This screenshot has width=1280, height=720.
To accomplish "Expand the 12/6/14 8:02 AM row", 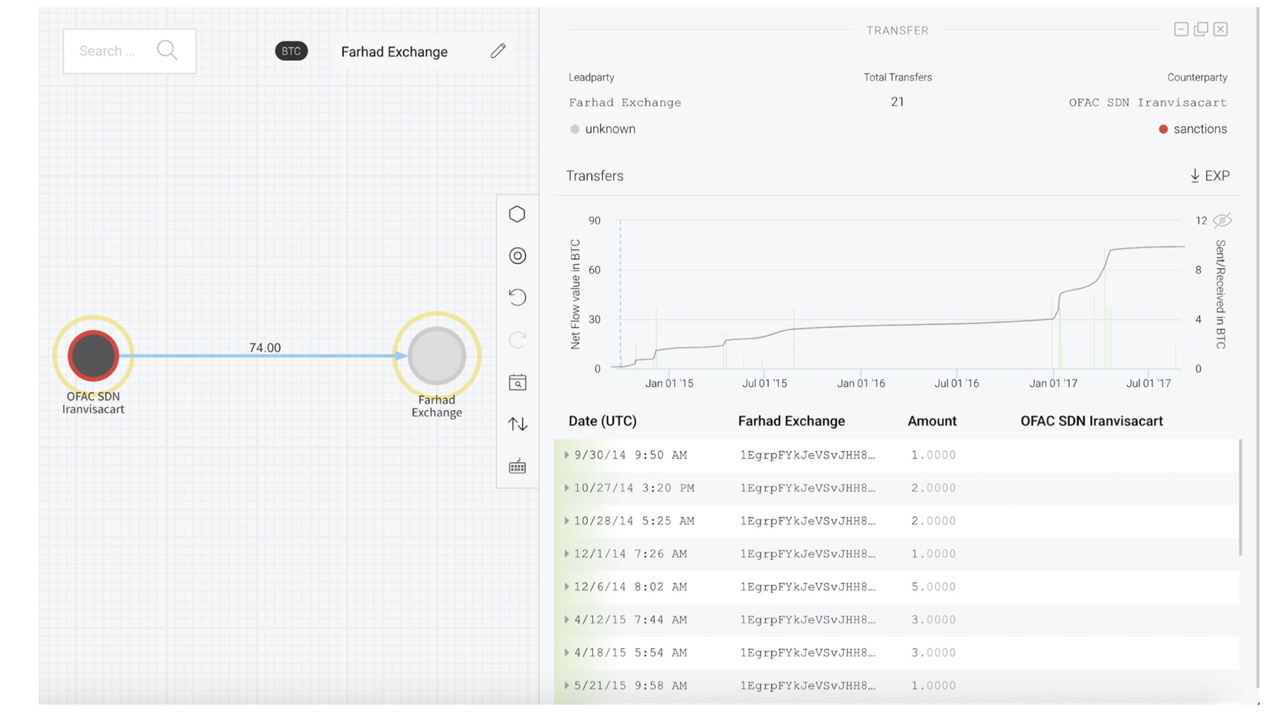I will click(x=567, y=587).
